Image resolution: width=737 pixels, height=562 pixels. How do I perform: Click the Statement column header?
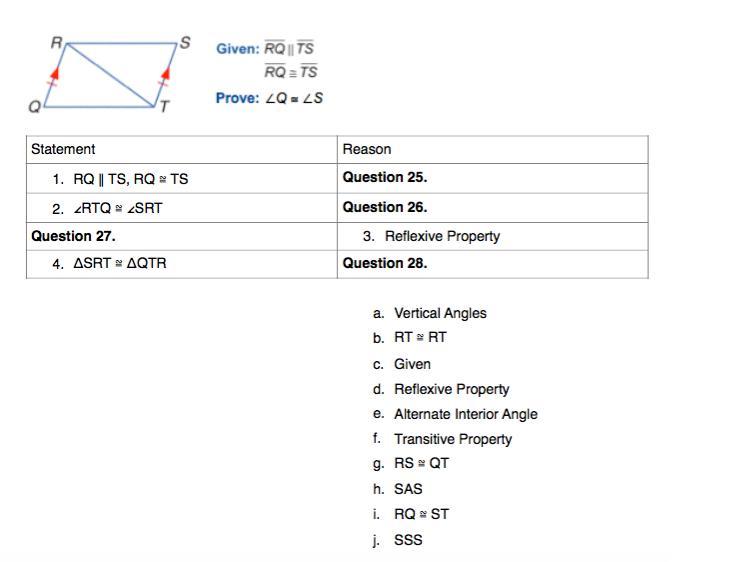[63, 149]
